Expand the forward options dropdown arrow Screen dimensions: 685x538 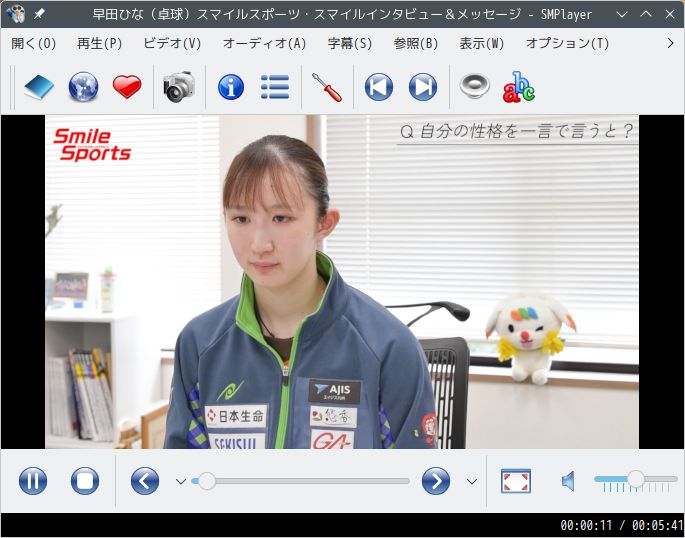pyautogui.click(x=472, y=481)
